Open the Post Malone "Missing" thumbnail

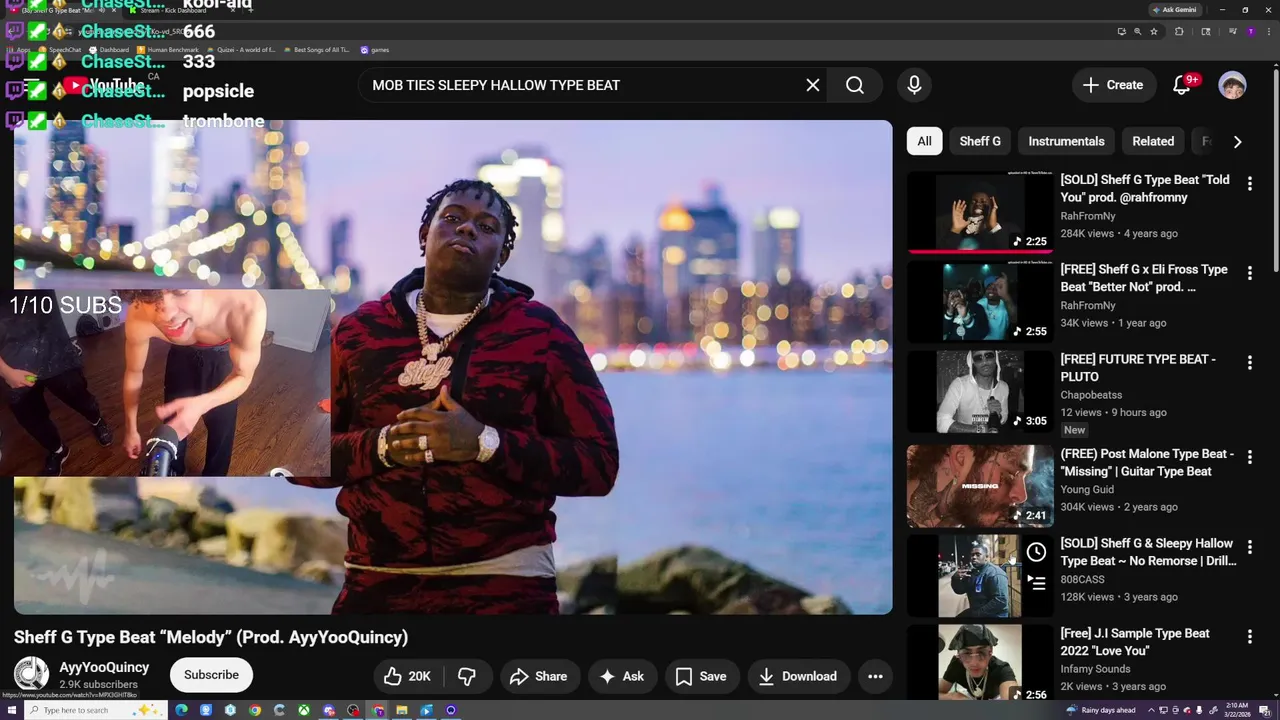tap(979, 486)
